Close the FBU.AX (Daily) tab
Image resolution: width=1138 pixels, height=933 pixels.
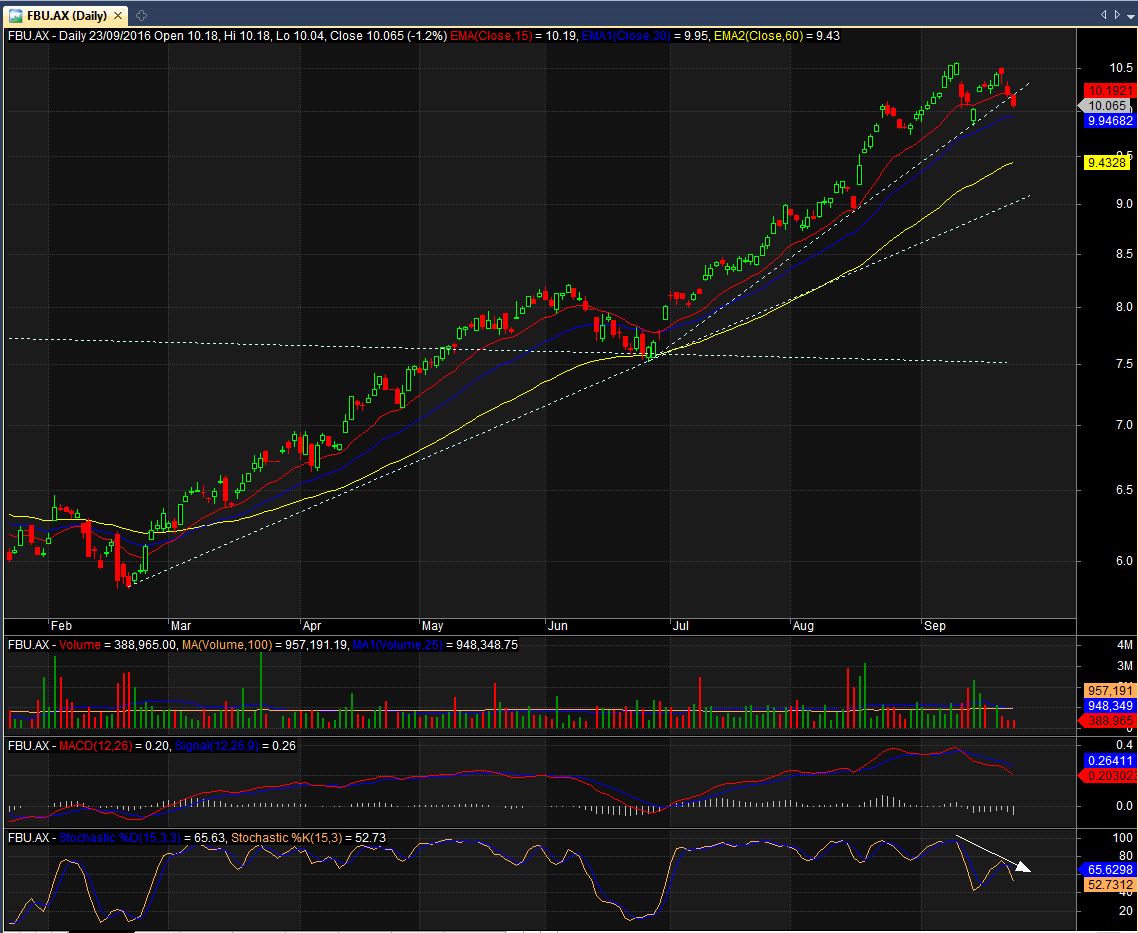click(119, 16)
